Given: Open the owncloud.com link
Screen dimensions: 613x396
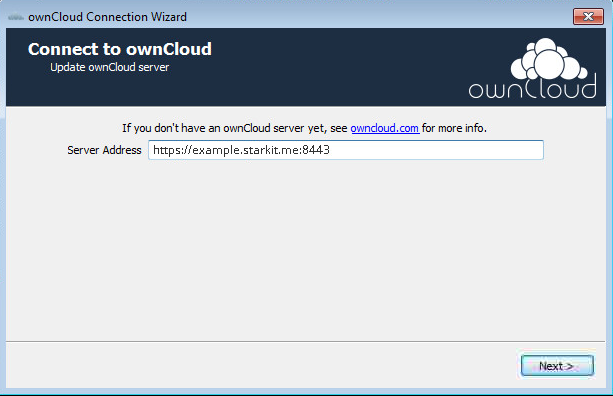Looking at the screenshot, I should [x=385, y=128].
